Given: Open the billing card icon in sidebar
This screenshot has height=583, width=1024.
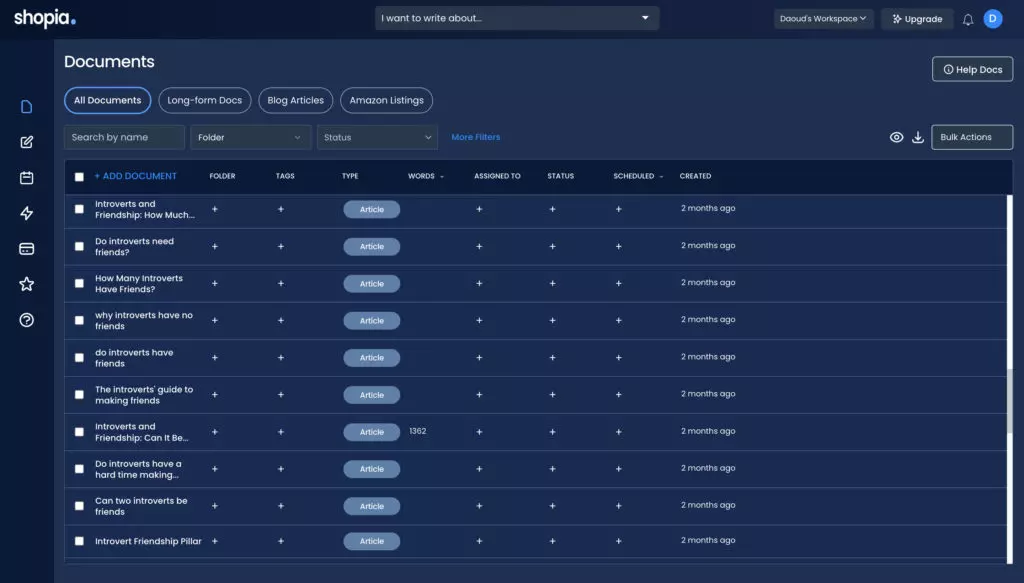Looking at the screenshot, I should point(26,249).
